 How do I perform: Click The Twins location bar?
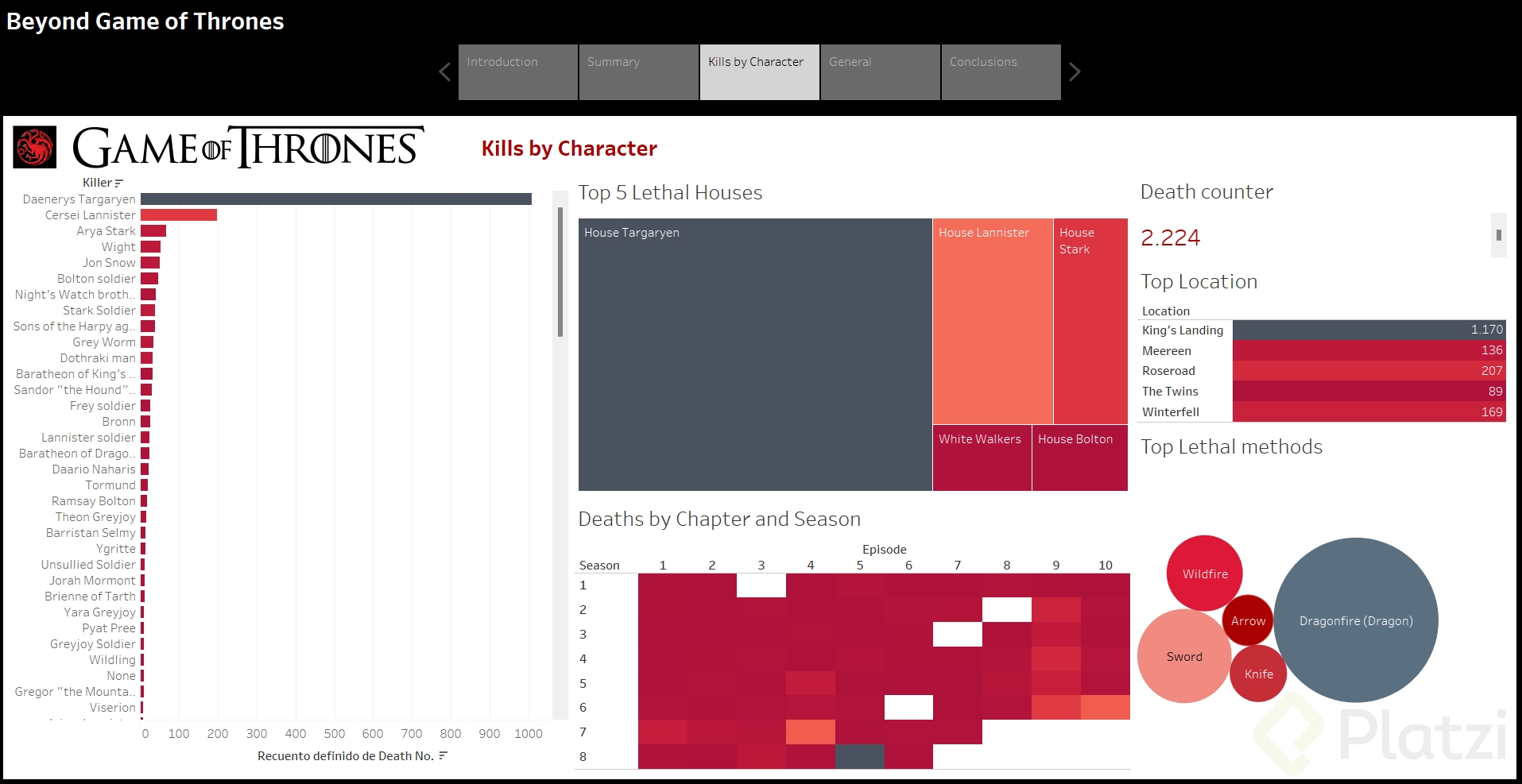click(x=1369, y=392)
